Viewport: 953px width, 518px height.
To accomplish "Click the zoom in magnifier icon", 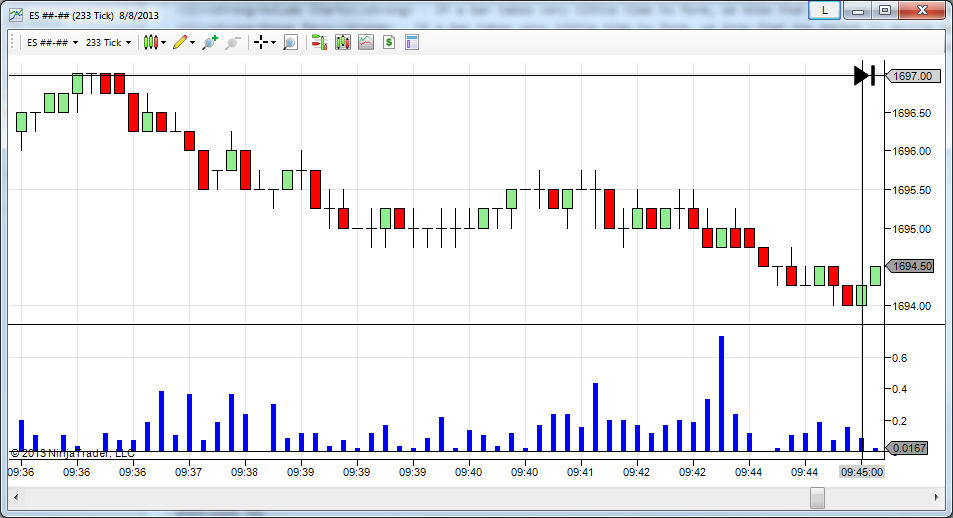I will tap(209, 43).
